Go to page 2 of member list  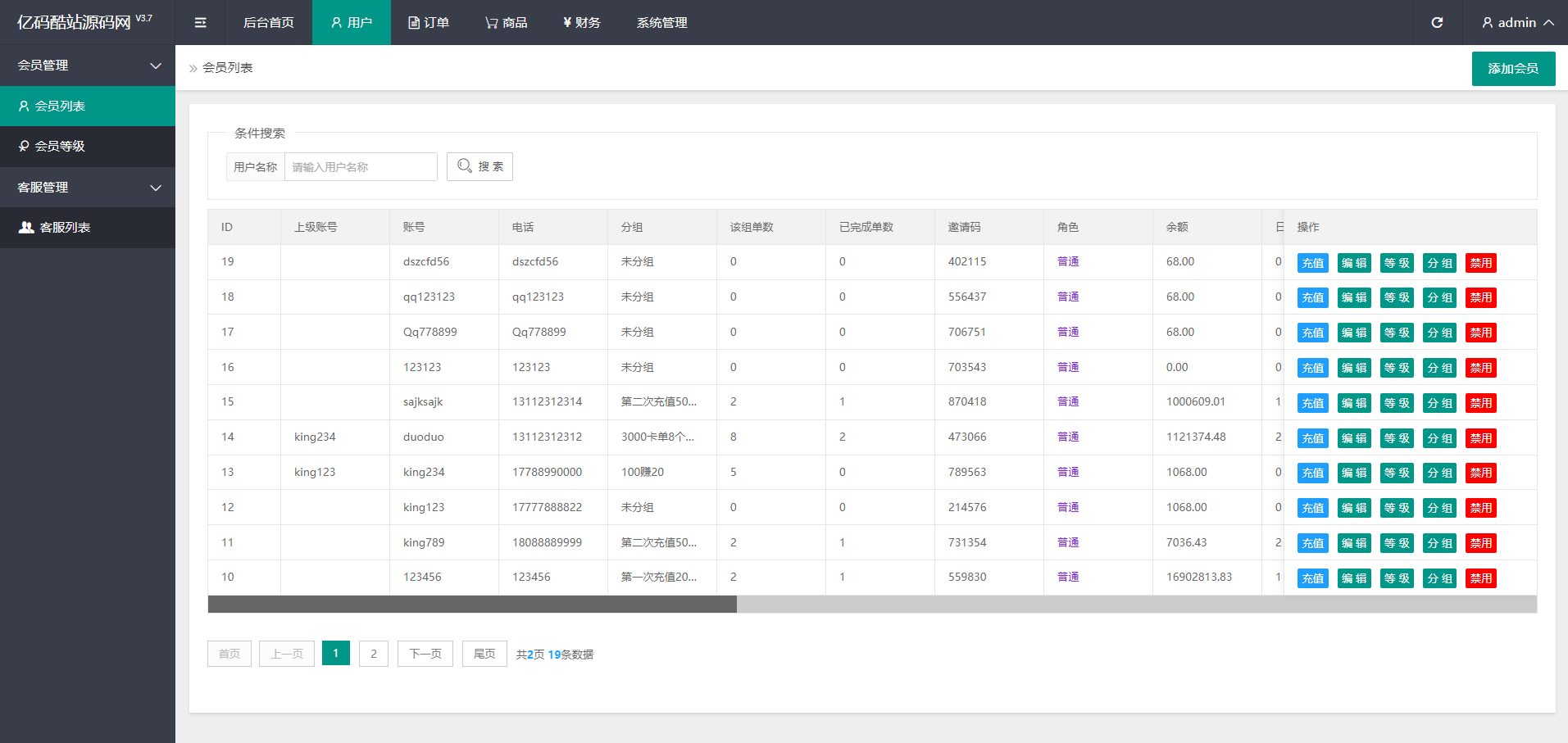(x=374, y=654)
